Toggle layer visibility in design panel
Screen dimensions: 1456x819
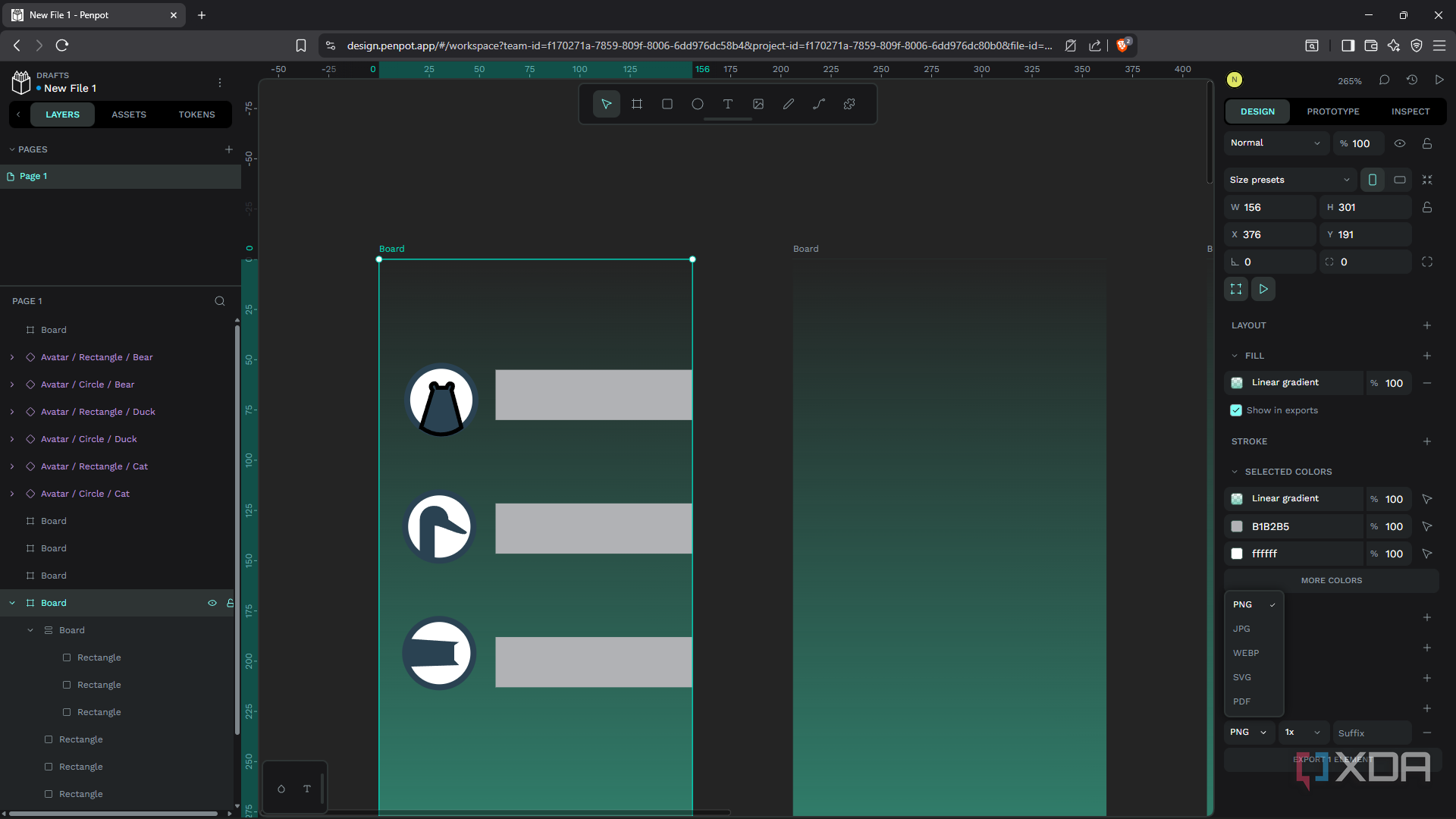(1400, 143)
